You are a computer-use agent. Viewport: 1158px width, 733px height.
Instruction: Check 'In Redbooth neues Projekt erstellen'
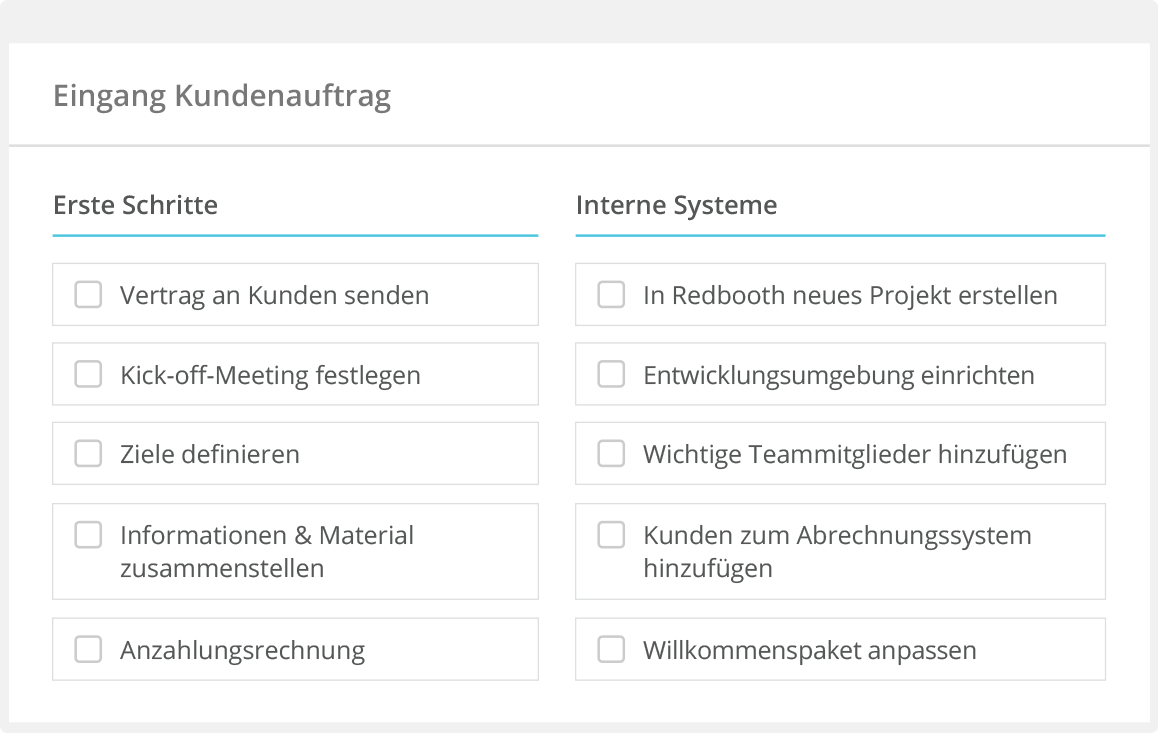[611, 294]
